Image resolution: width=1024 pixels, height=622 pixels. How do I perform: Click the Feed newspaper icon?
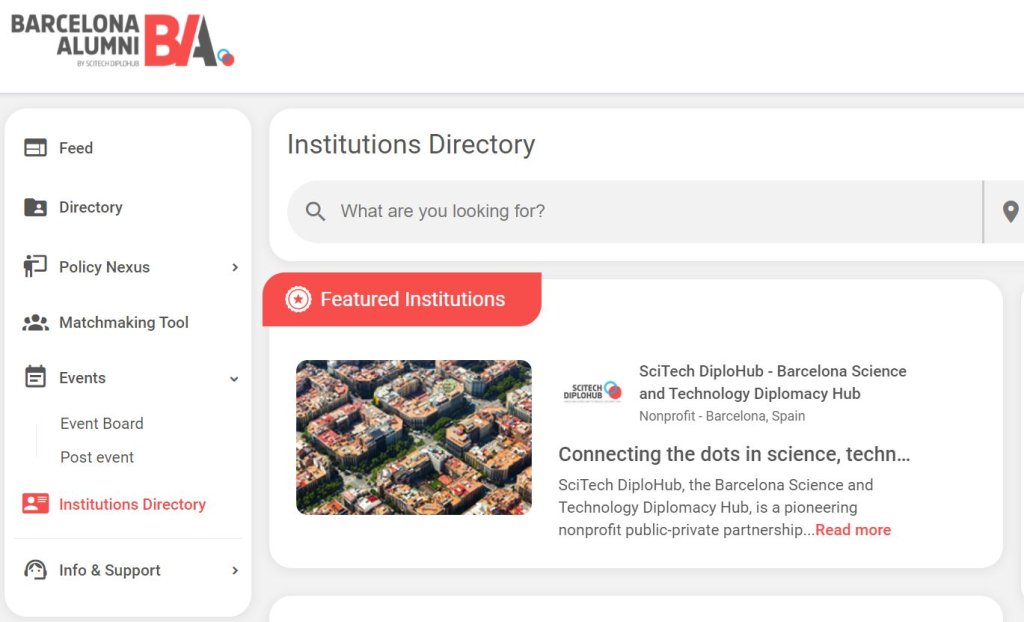click(35, 148)
